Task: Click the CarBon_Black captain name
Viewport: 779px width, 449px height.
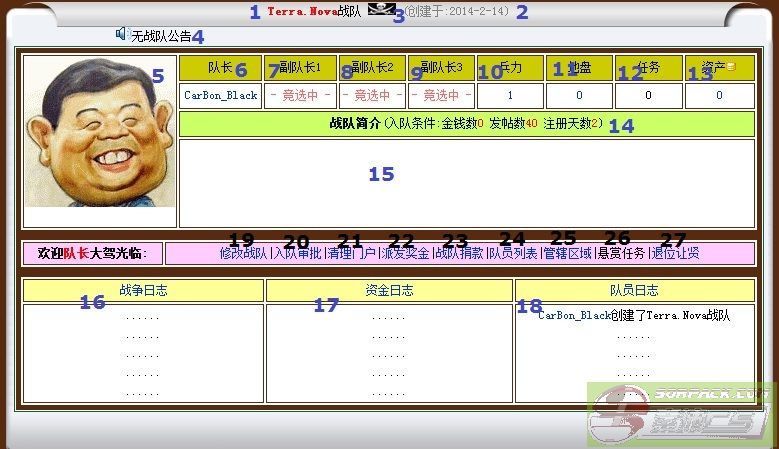Action: [x=221, y=96]
